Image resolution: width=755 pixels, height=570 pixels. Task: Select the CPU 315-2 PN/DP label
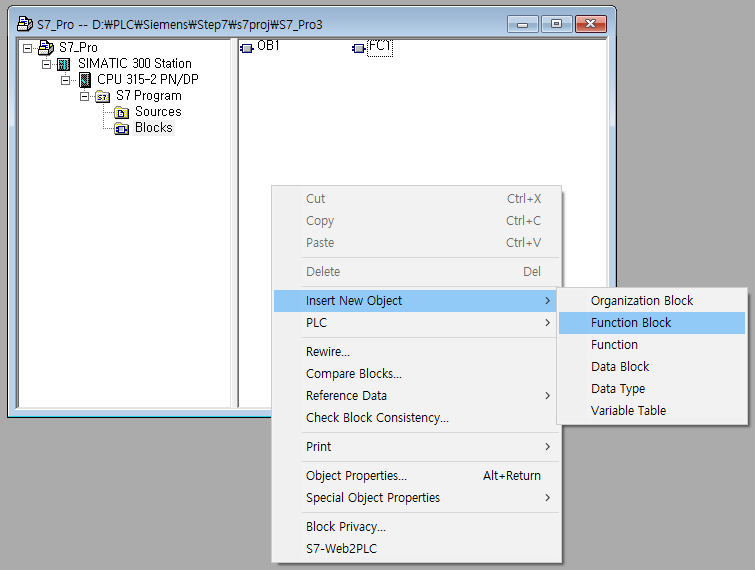tap(148, 79)
